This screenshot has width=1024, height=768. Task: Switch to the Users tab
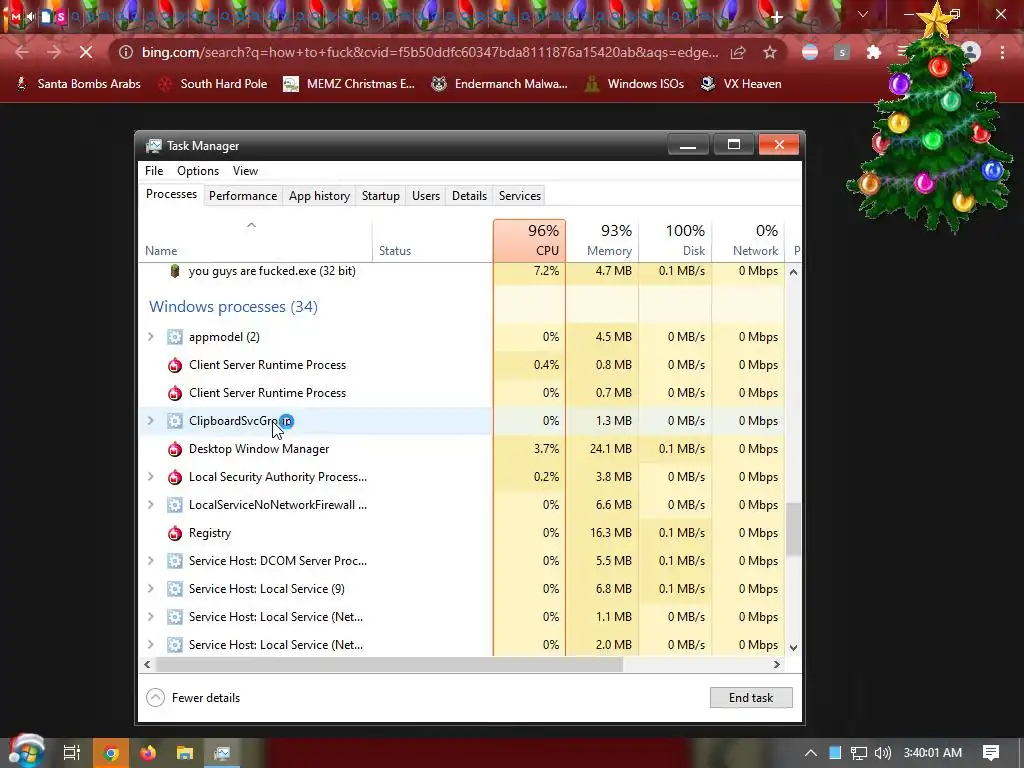426,196
